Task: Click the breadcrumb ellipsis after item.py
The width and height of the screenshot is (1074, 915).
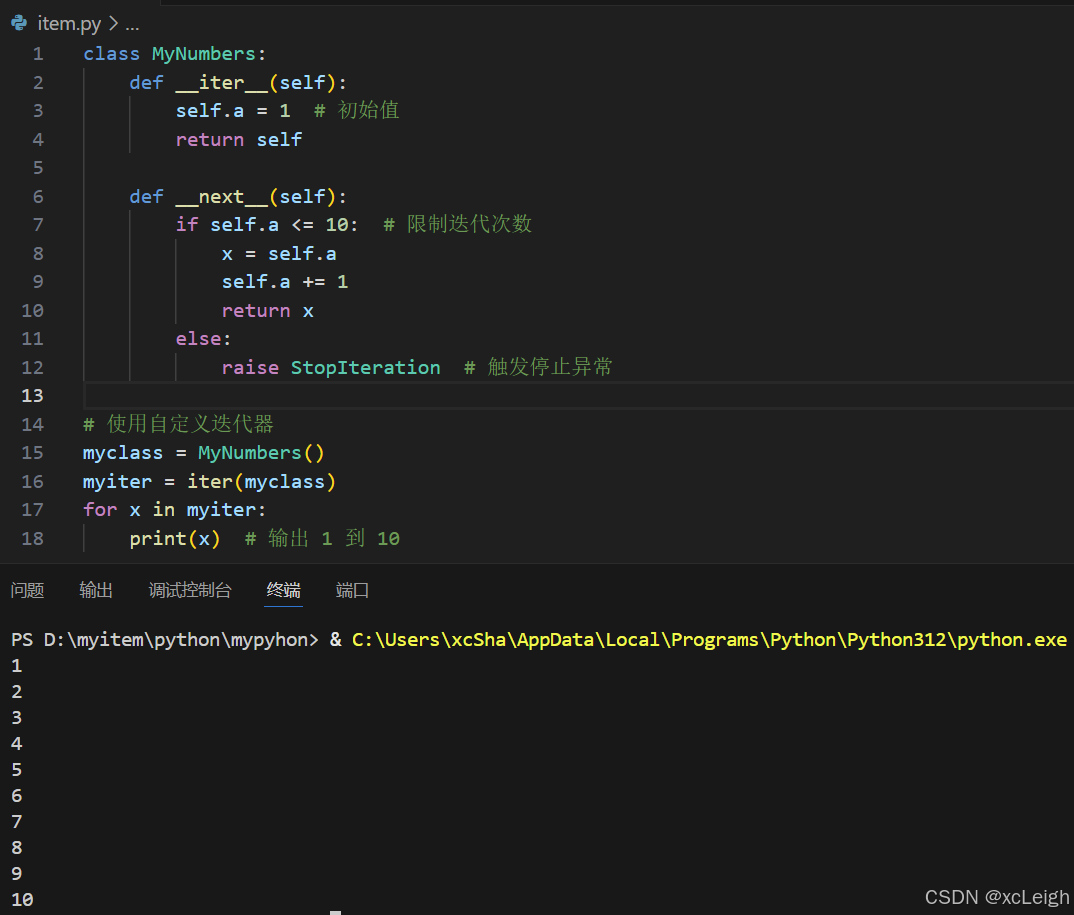Action: pyautogui.click(x=132, y=25)
